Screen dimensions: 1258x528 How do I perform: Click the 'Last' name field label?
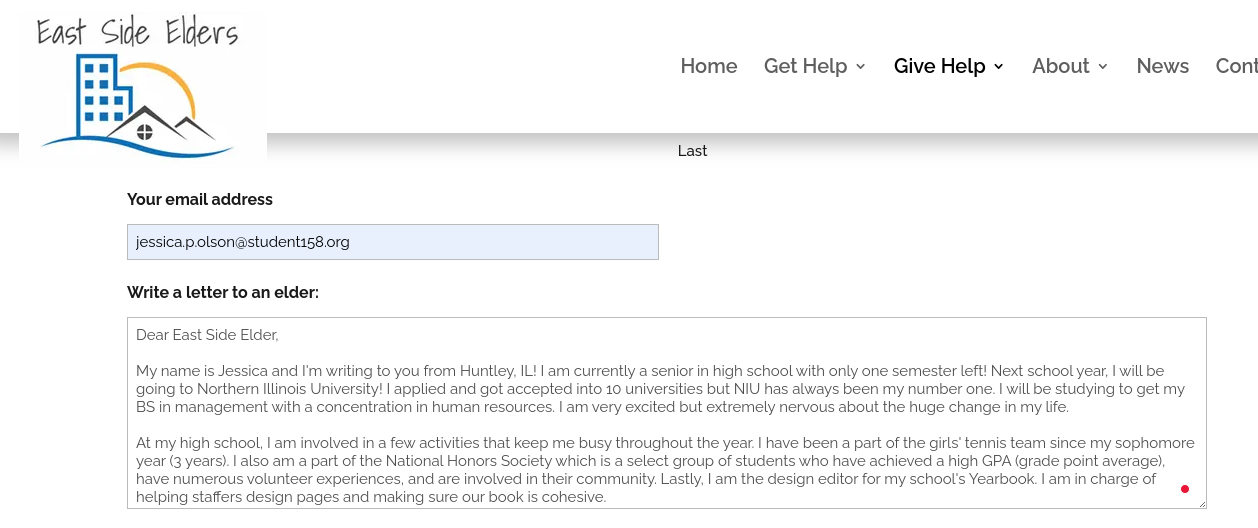(x=692, y=151)
